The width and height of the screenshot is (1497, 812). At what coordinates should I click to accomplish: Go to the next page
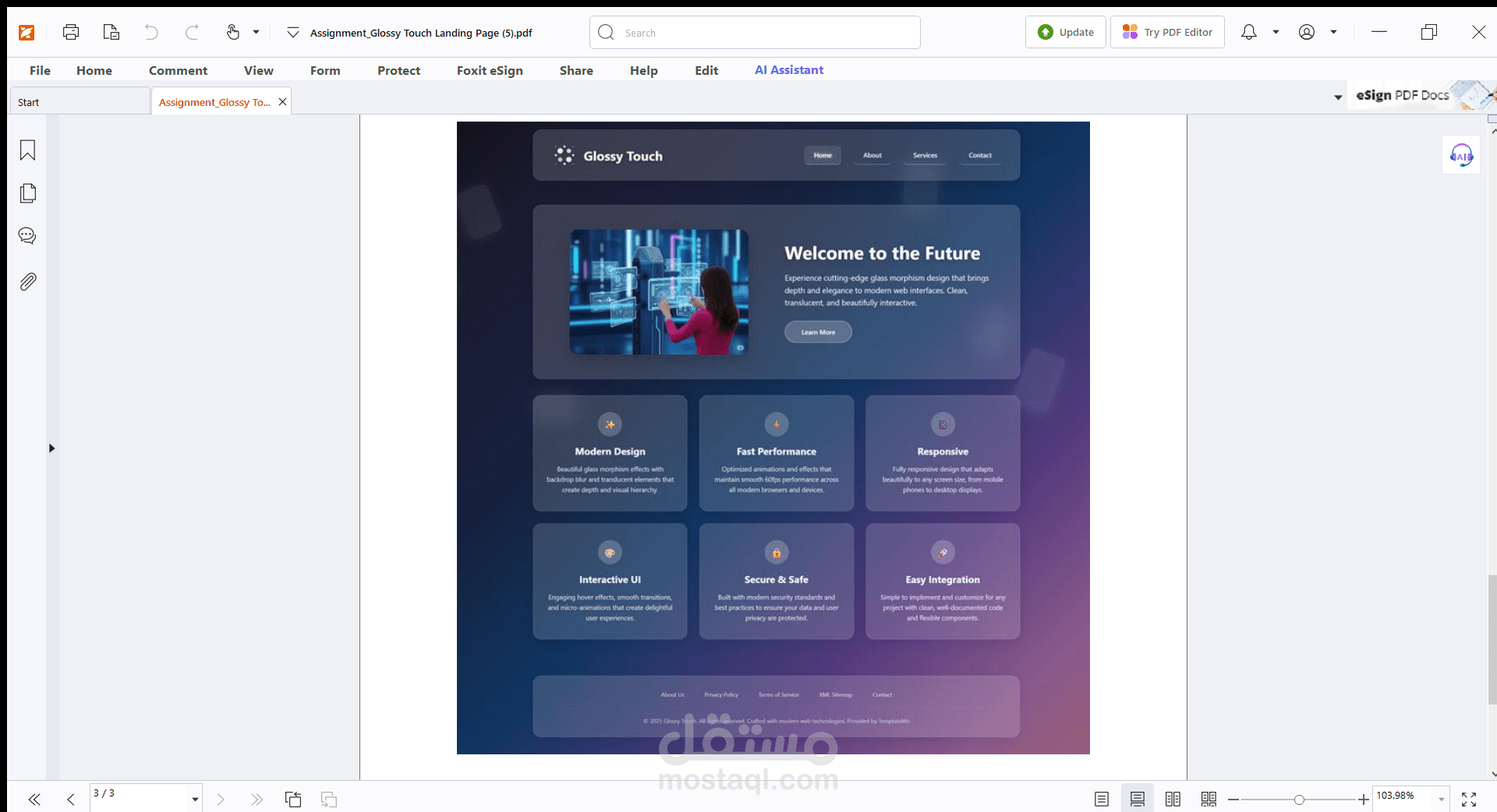pyautogui.click(x=221, y=799)
